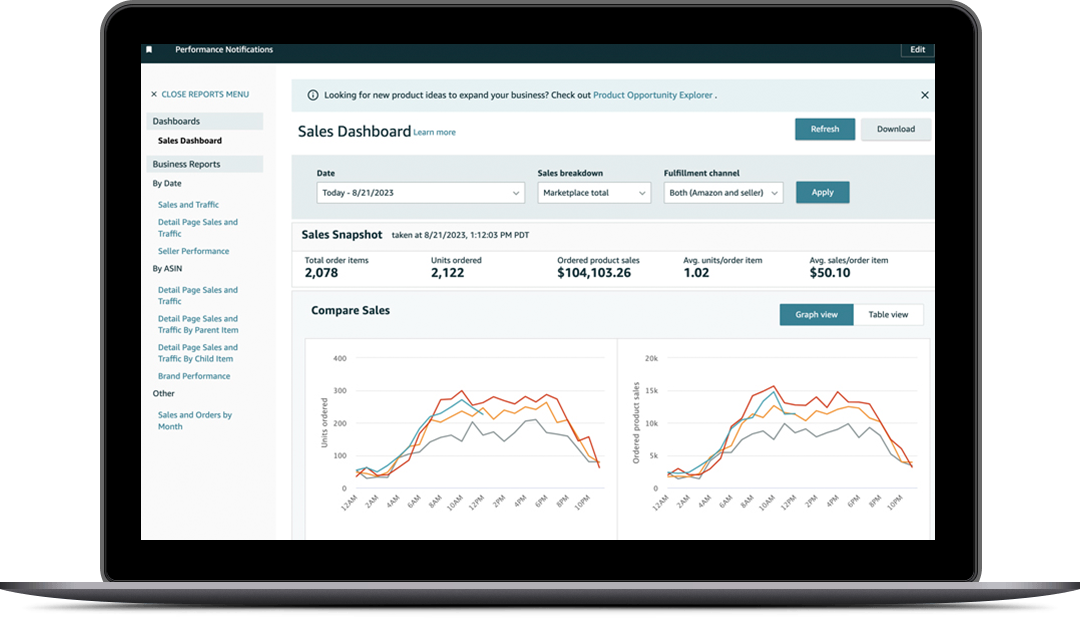This screenshot has height=618, width=1080.
Task: Open the Brand Performance report
Action: pos(194,376)
